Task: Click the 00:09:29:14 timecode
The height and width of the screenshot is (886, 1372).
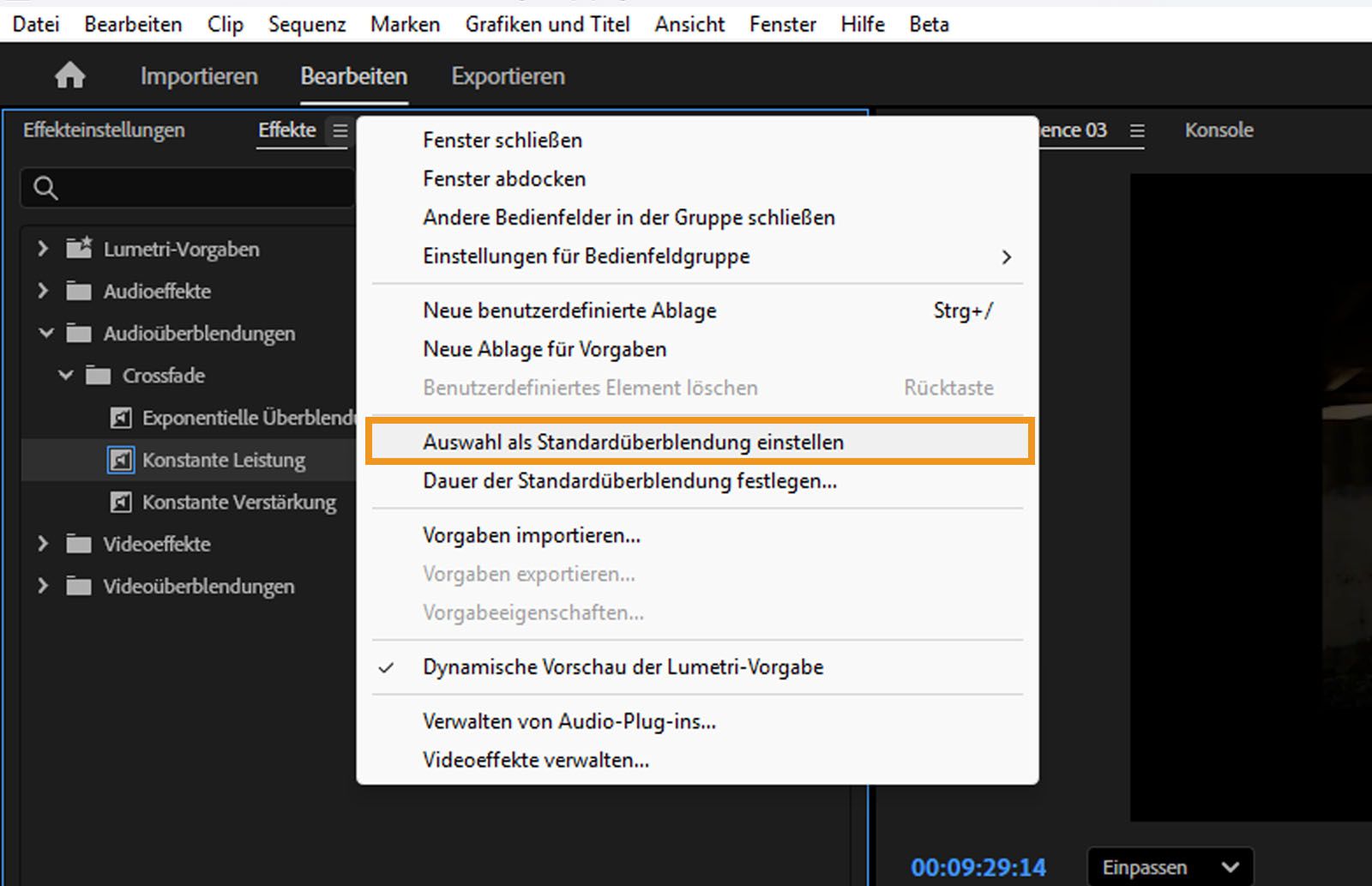Action: [x=978, y=867]
